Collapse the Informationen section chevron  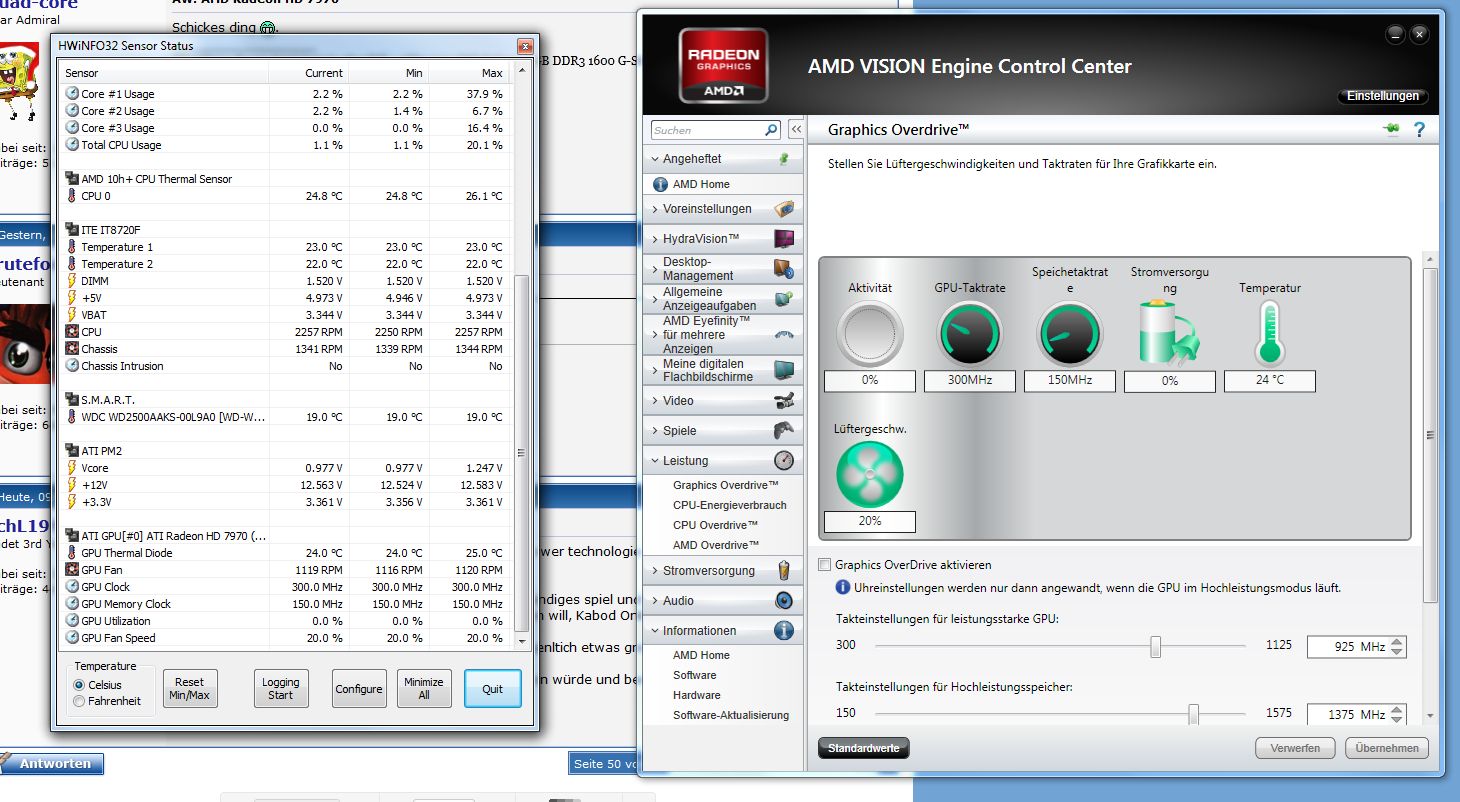coord(654,631)
